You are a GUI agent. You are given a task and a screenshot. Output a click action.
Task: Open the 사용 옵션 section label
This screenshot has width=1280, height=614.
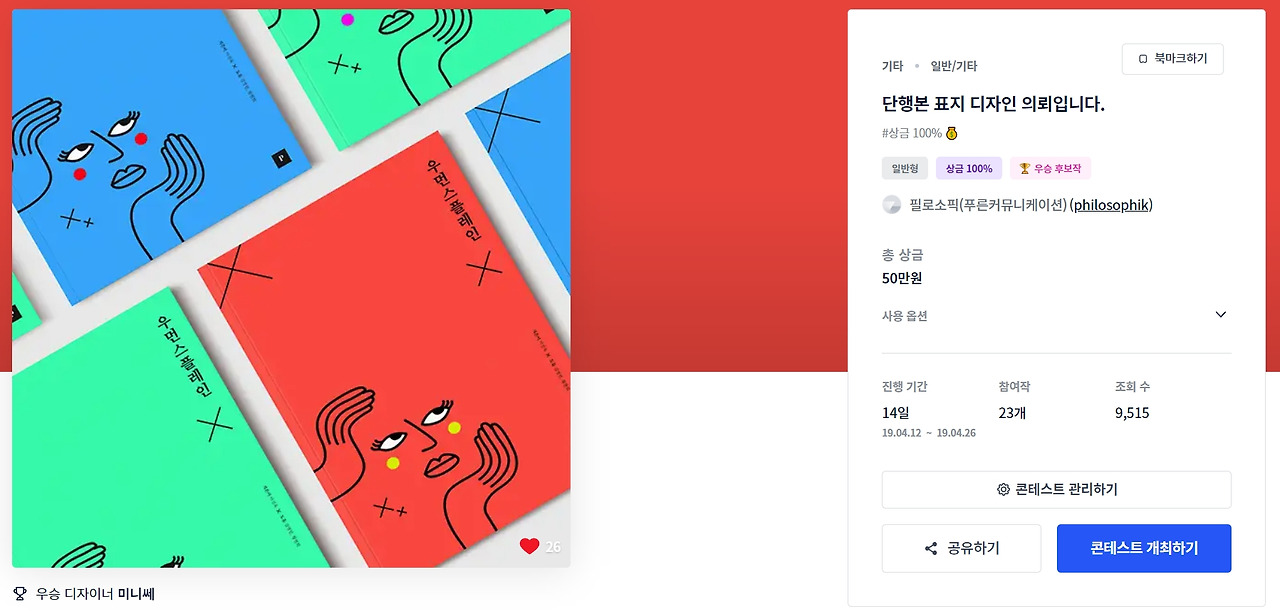point(904,316)
